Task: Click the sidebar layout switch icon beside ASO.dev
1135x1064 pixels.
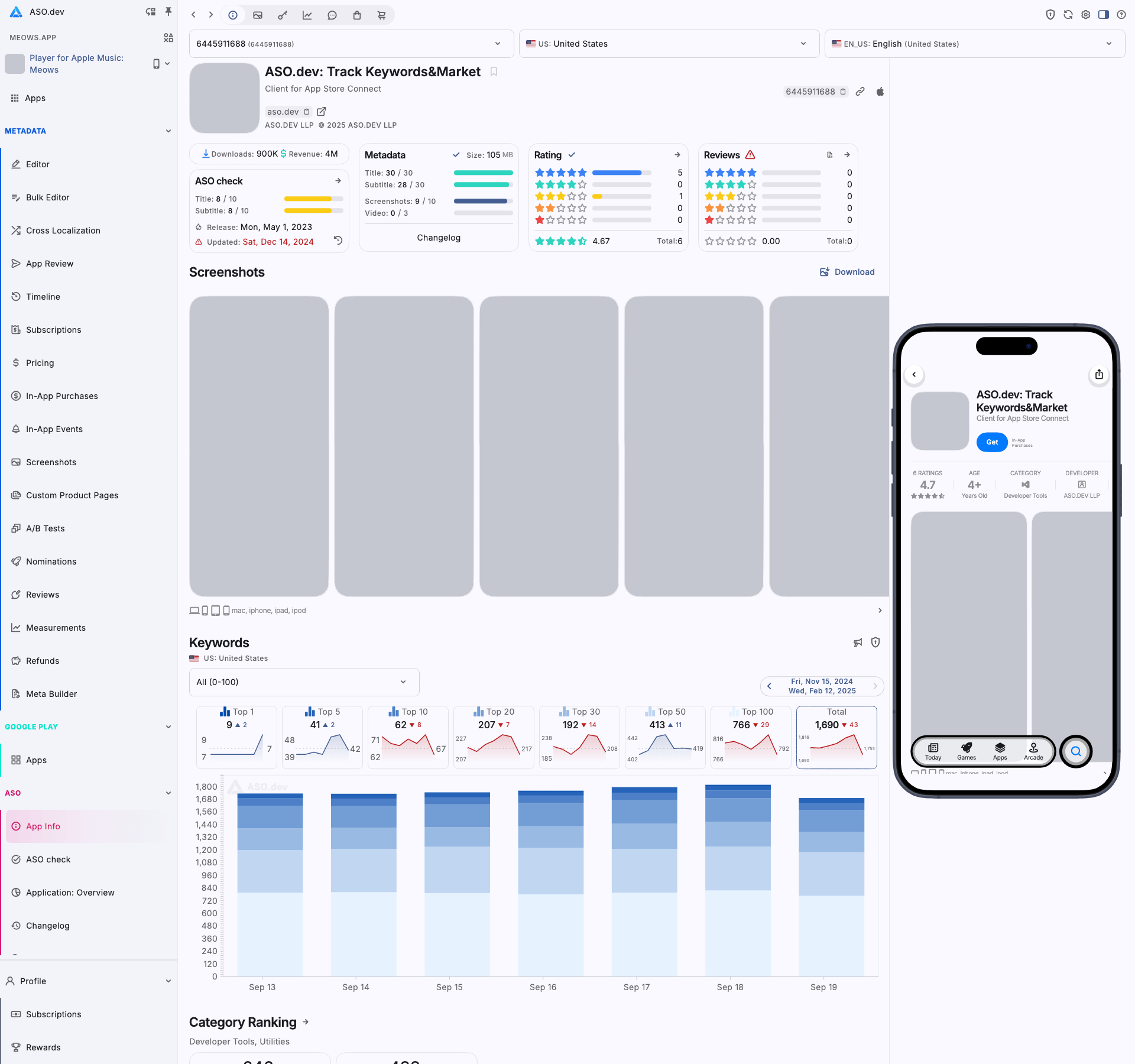Action: pos(151,12)
